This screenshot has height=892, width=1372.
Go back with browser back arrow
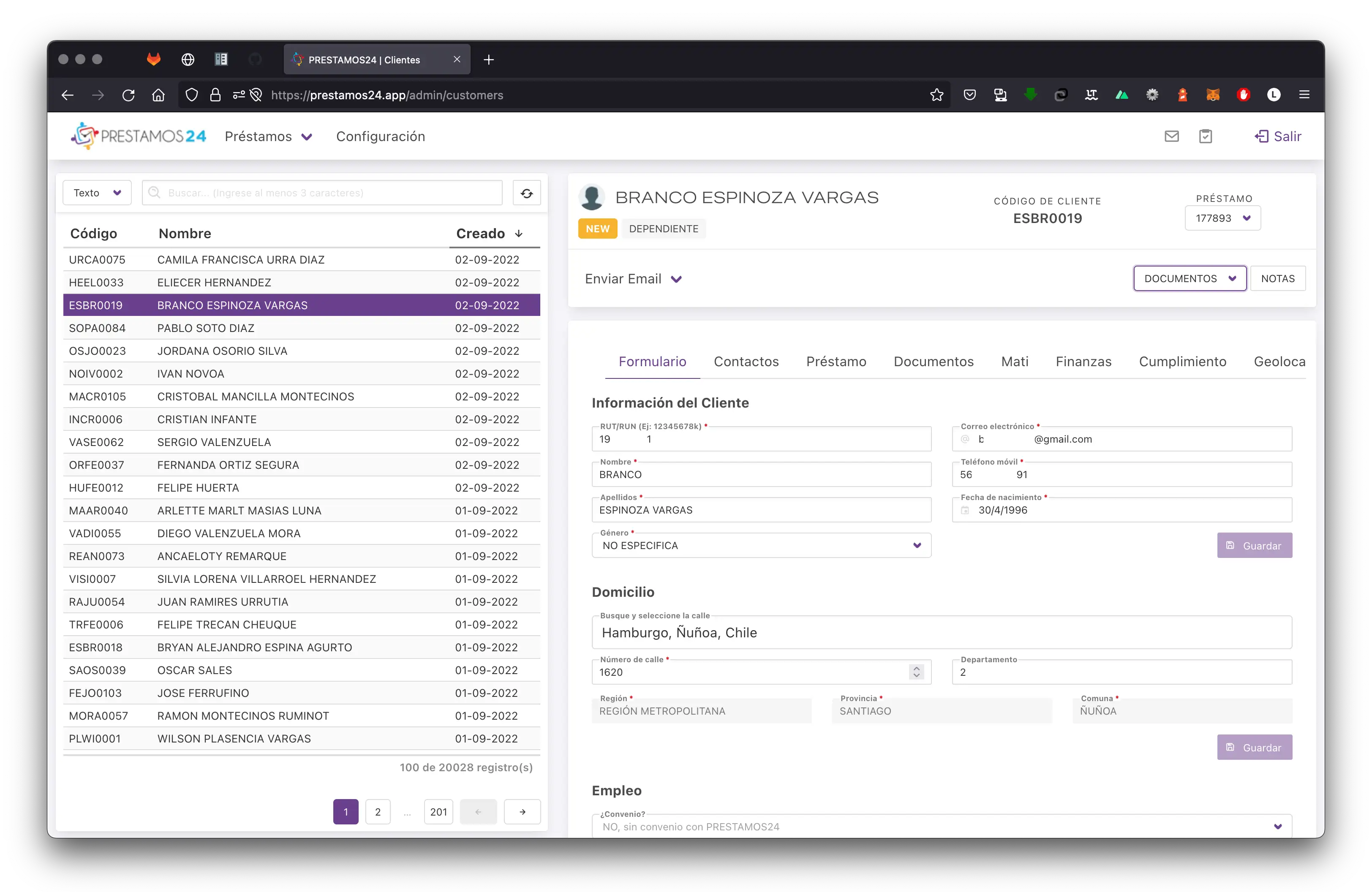tap(68, 95)
